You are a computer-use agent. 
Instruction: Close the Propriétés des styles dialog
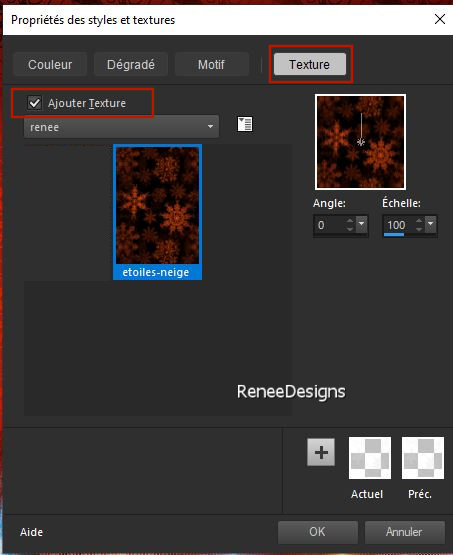440,19
